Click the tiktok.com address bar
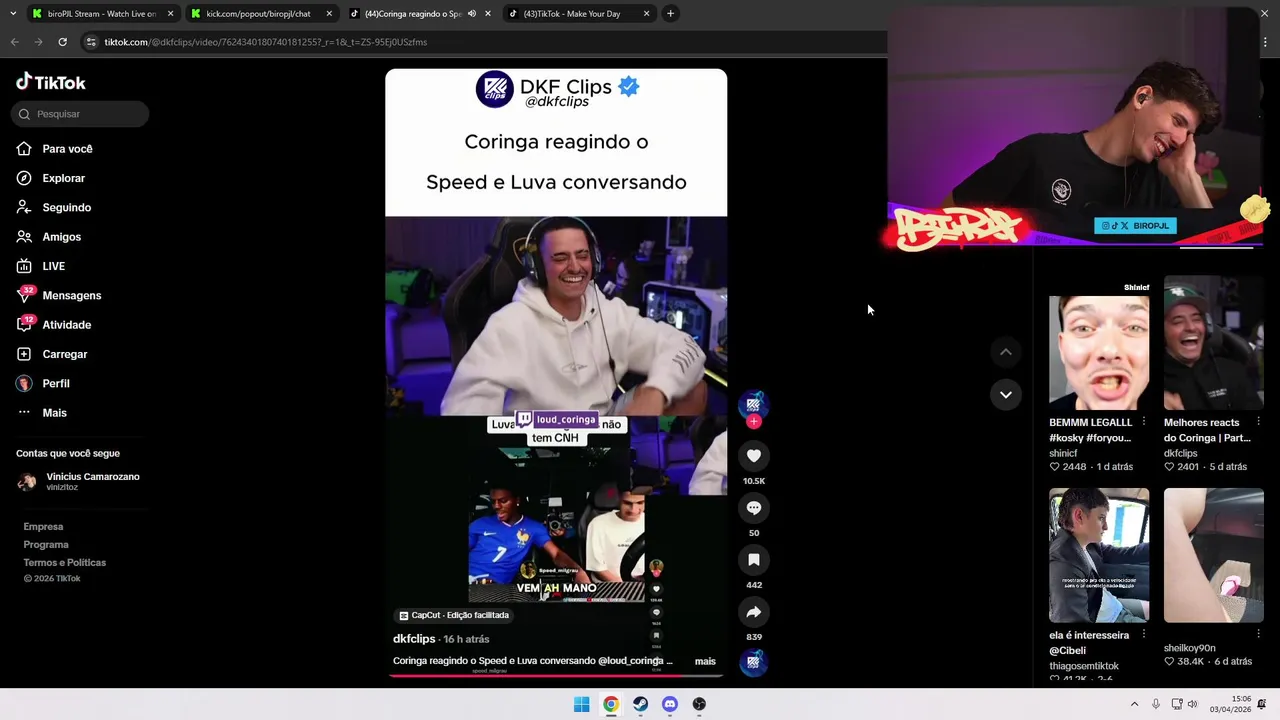 [480, 42]
